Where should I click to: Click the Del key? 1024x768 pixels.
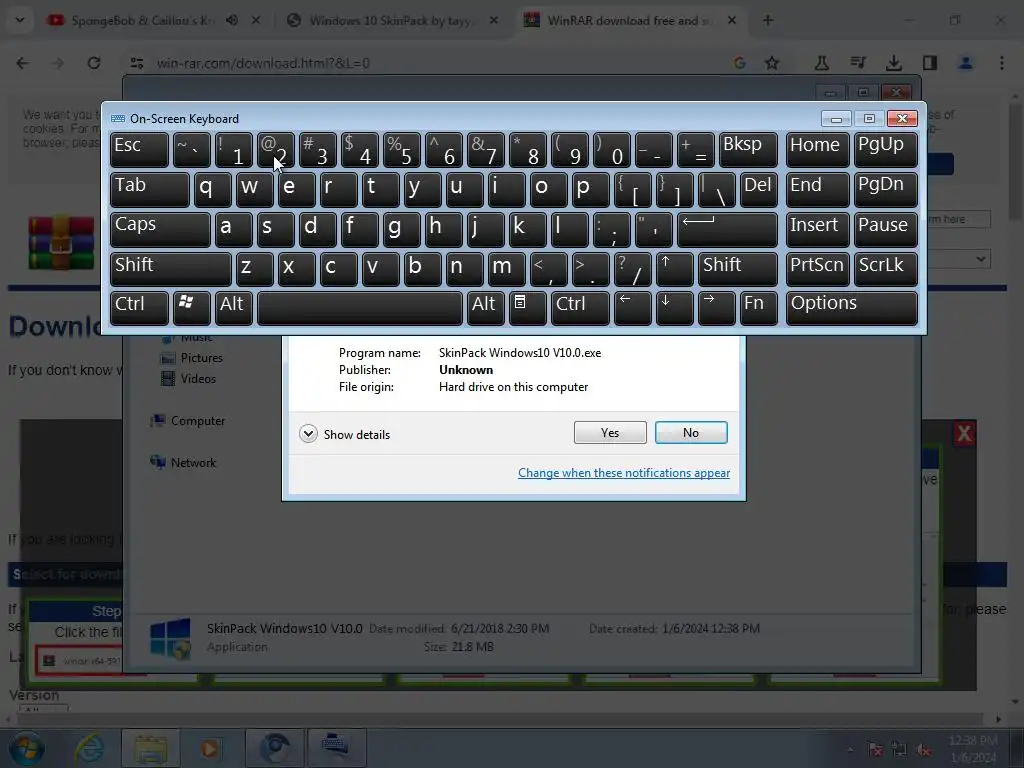pyautogui.click(x=759, y=189)
